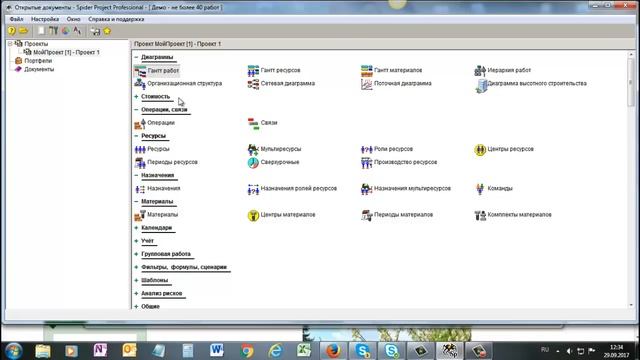Open the Команды table
640x360 pixels.
point(494,189)
